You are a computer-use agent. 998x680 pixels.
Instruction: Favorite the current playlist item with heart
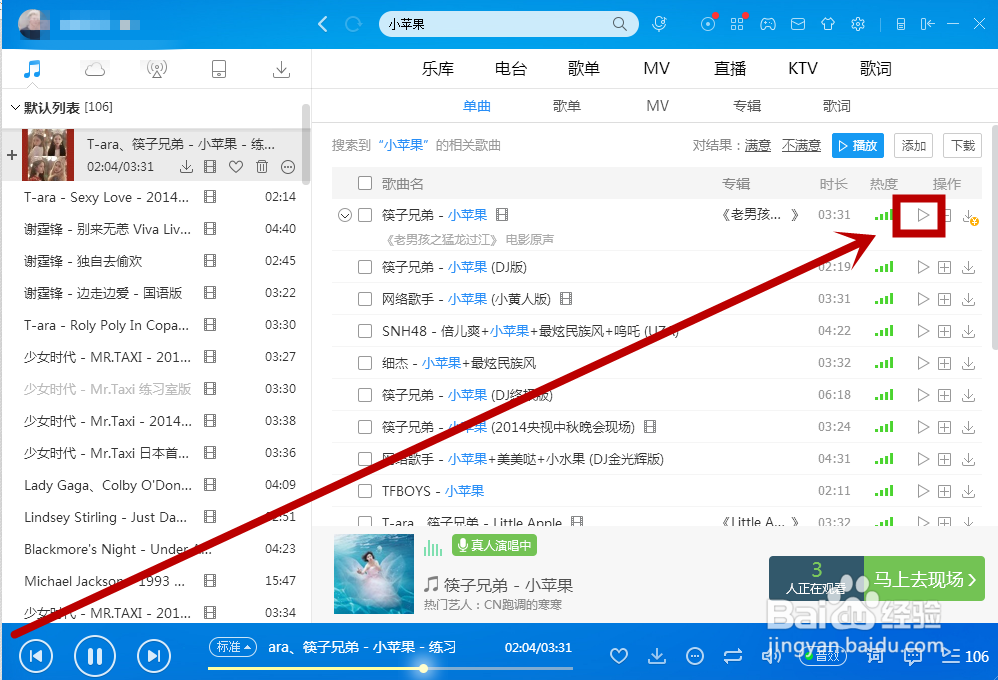point(236,167)
